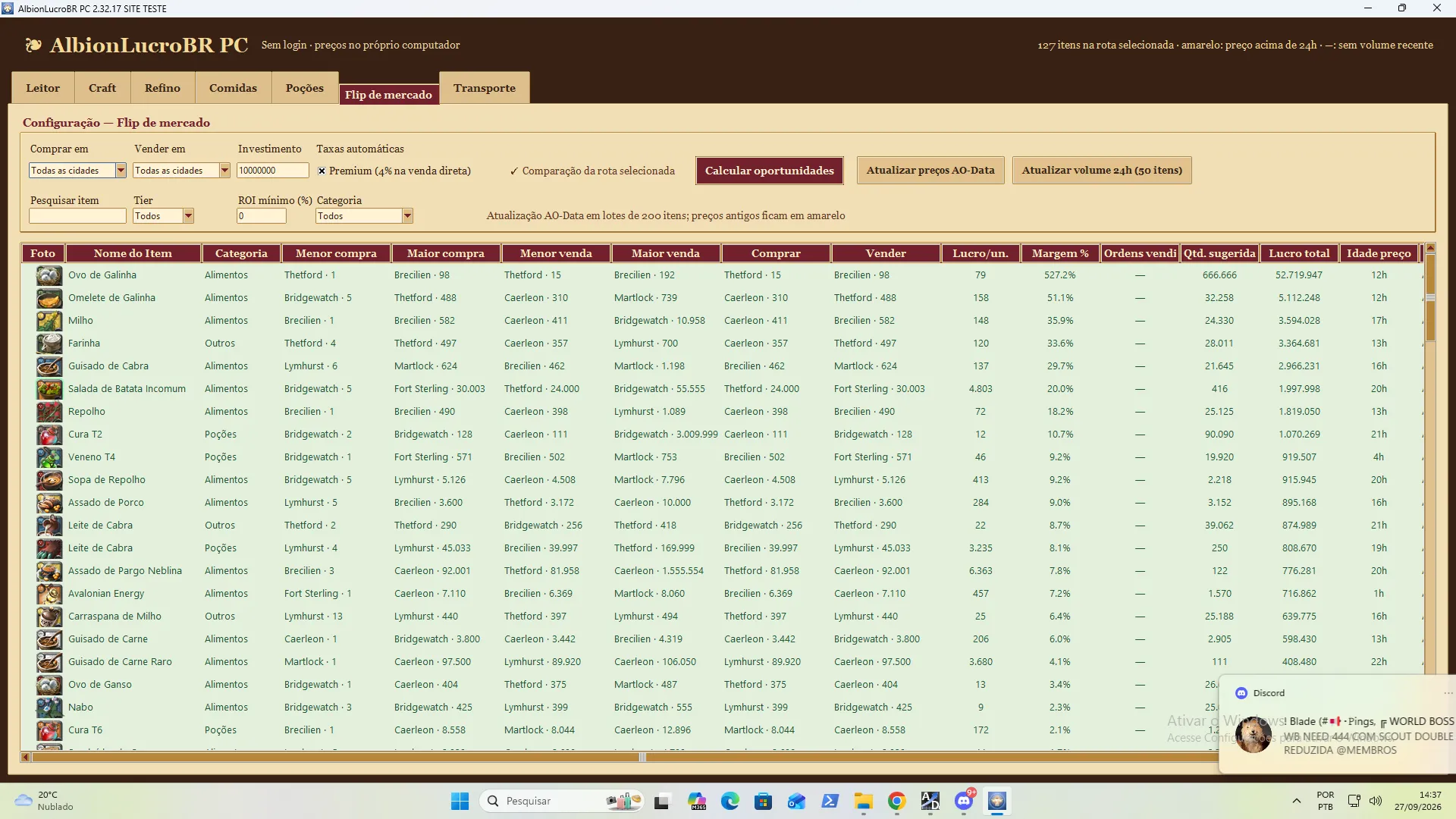This screenshot has width=1456, height=819.
Task: Click the Veneno T4 potion icon
Action: click(x=49, y=457)
